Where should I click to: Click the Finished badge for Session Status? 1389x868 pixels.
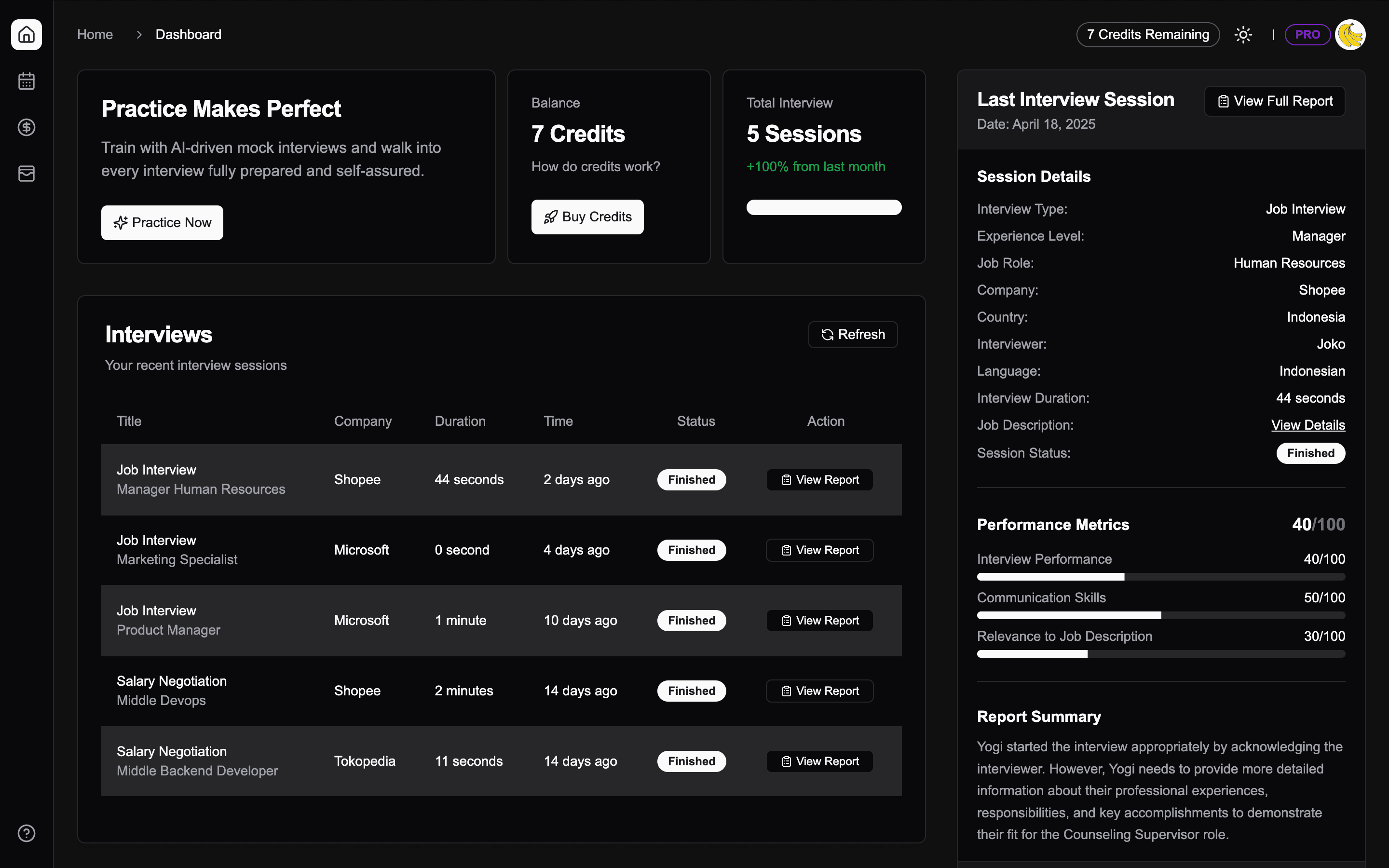coord(1310,453)
